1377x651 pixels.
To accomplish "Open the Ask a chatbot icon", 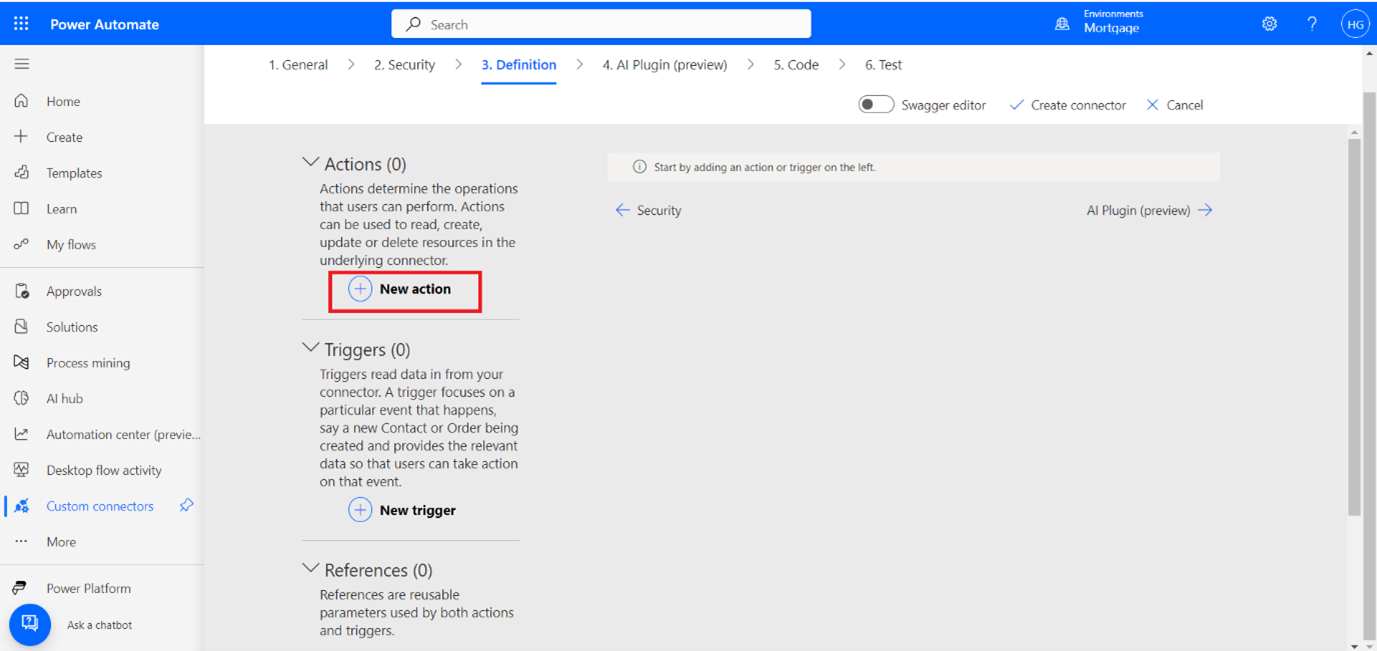I will (30, 624).
